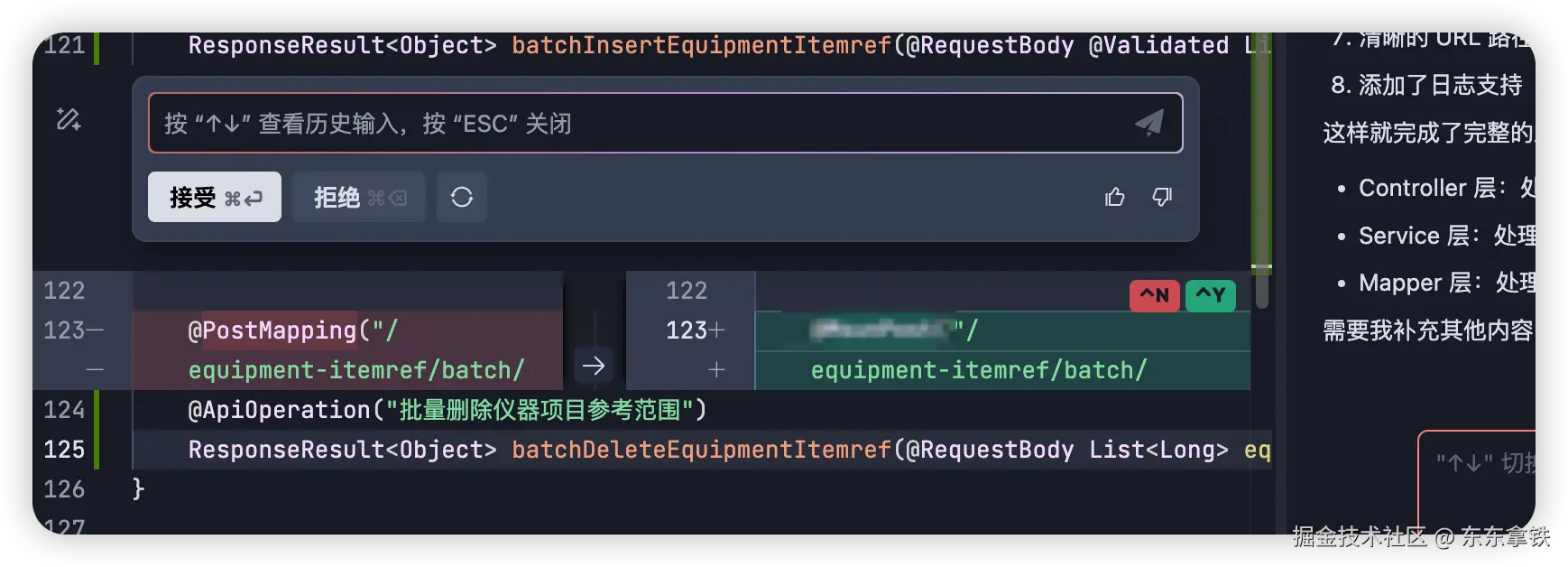Give thumbs-down feedback on the AI edit
This screenshot has height=567, width=1568.
tap(1162, 197)
